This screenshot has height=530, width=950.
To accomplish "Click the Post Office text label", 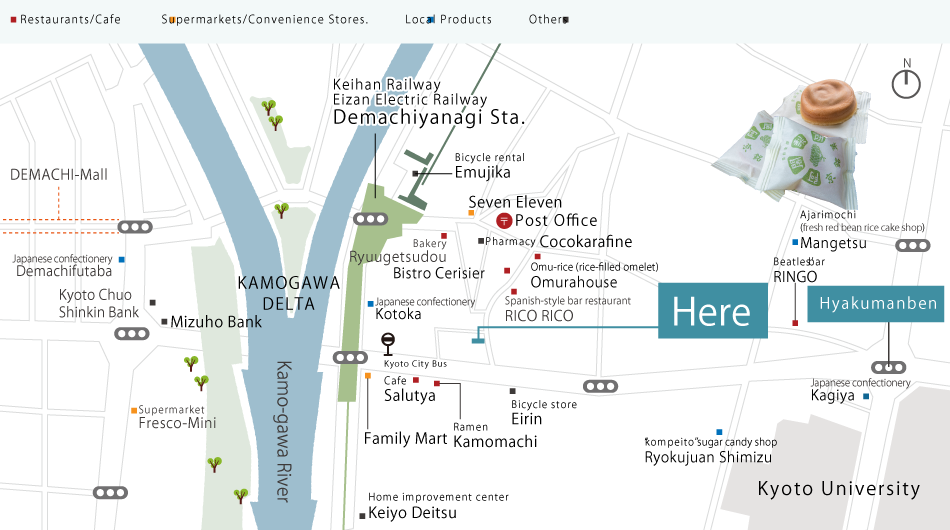I will coord(556,220).
